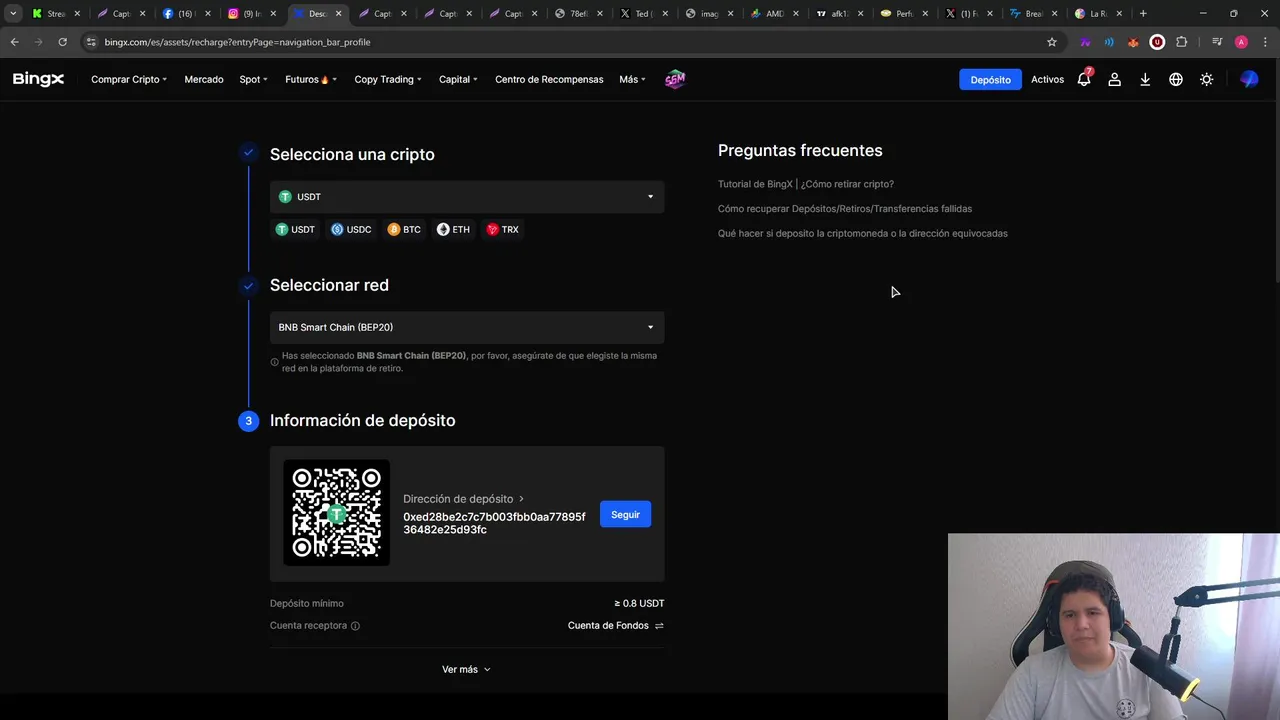Click the BingX logo
Viewport: 1280px width, 720px height.
coord(38,79)
